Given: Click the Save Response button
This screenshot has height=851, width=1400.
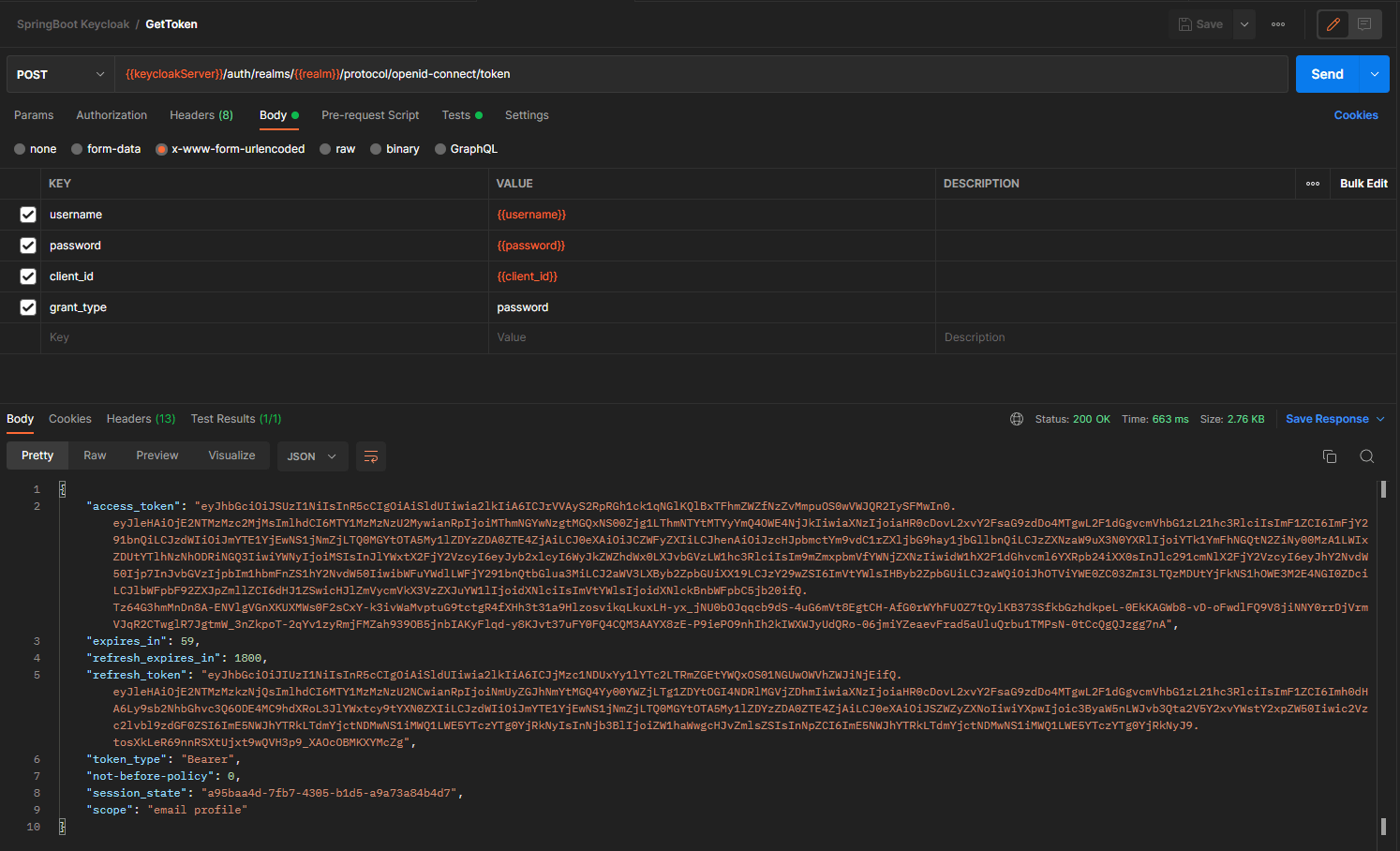Looking at the screenshot, I should pyautogui.click(x=1327, y=419).
